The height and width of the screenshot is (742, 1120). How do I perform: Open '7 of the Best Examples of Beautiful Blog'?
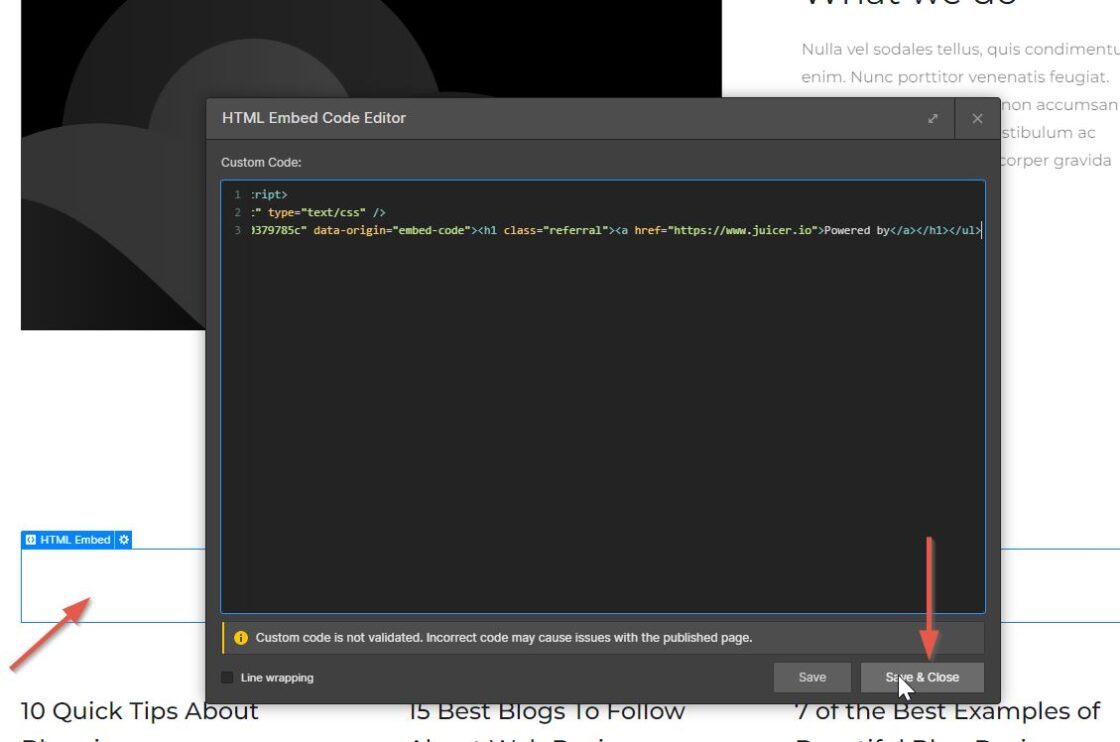point(945,712)
